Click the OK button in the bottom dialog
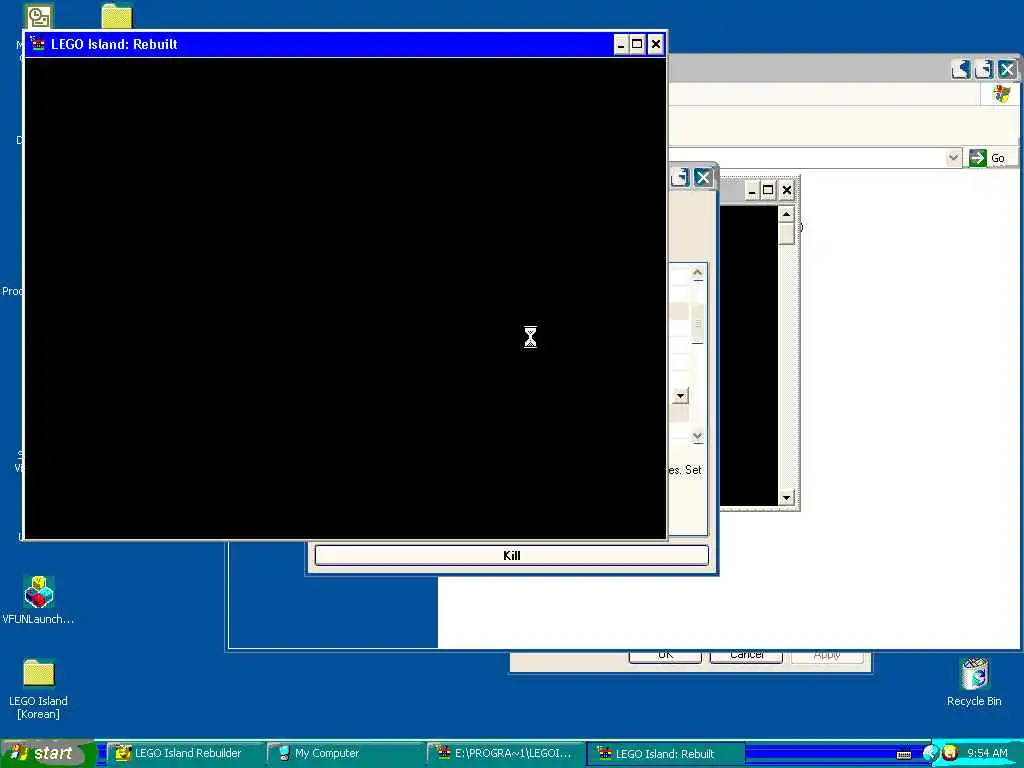1024x768 pixels. (x=665, y=656)
